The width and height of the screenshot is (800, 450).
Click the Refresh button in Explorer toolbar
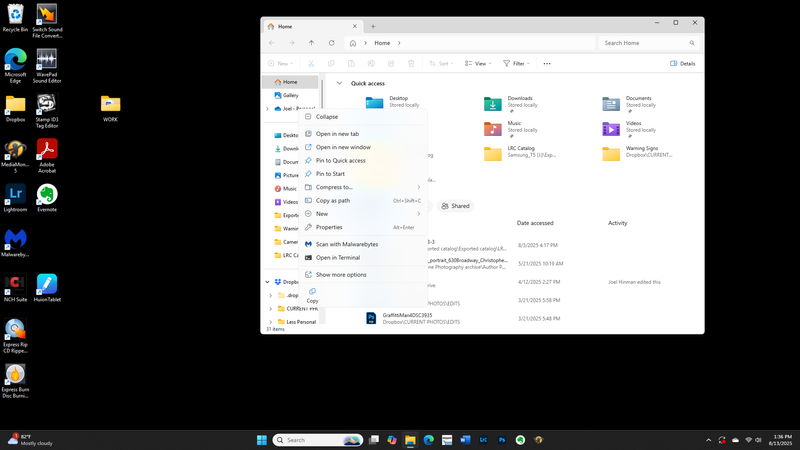point(331,43)
